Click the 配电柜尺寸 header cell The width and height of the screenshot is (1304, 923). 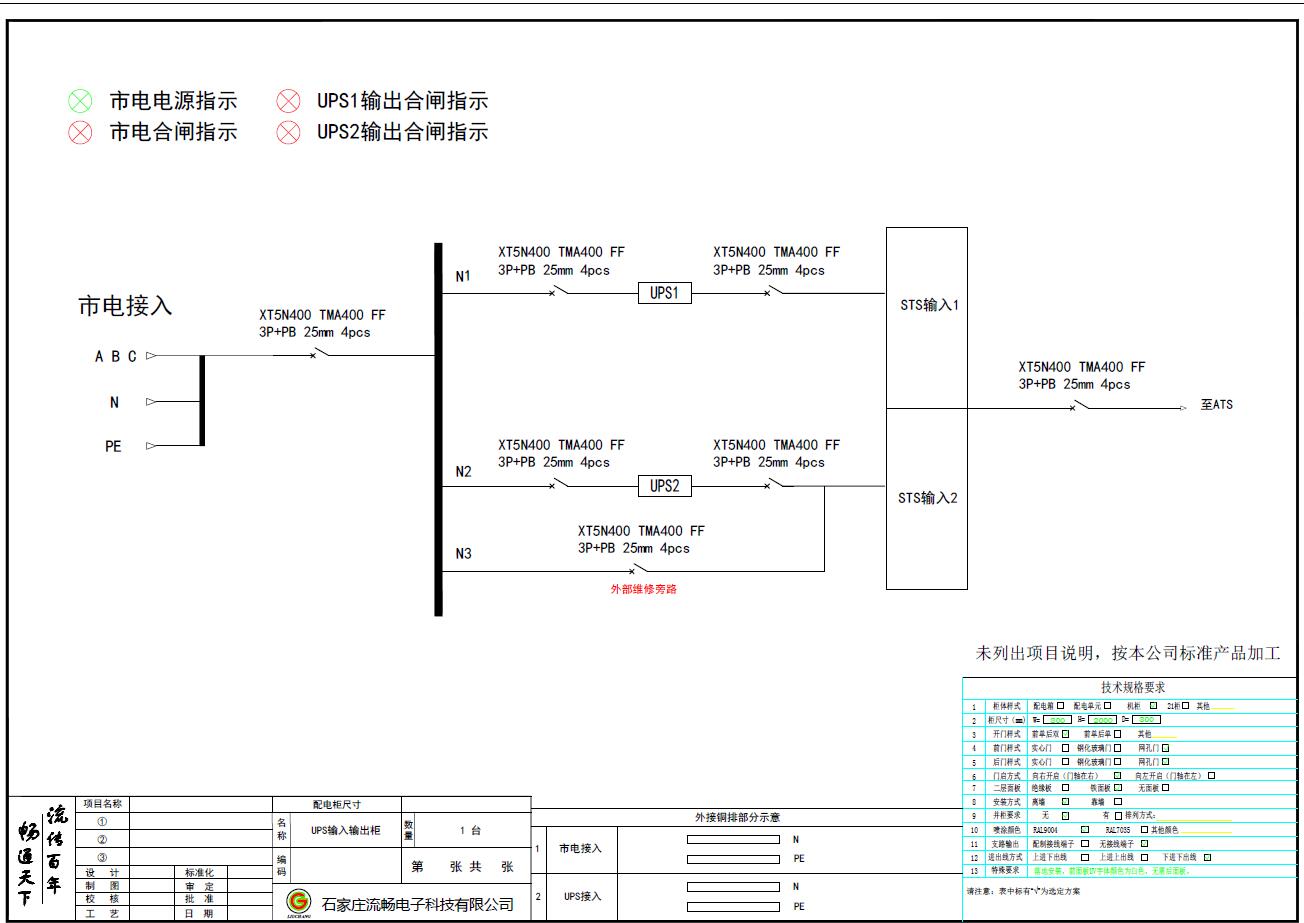(337, 804)
